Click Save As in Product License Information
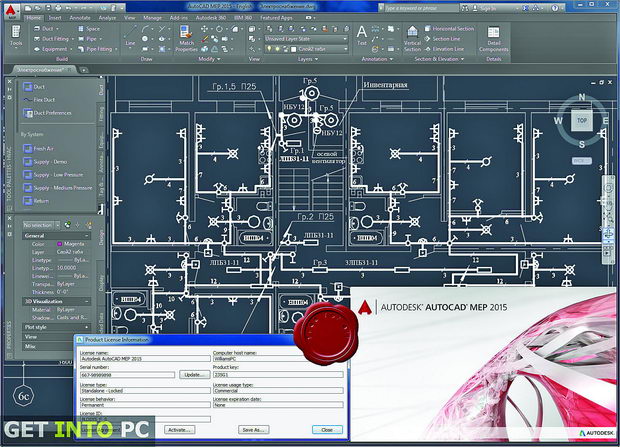The width and height of the screenshot is (620, 447). point(253,430)
